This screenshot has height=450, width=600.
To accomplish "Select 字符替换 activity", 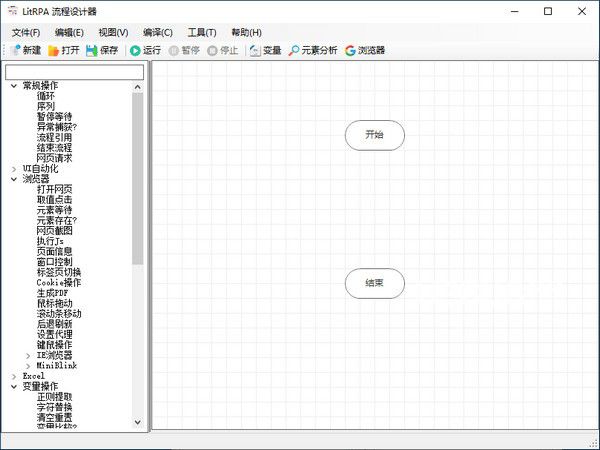I will click(54, 407).
